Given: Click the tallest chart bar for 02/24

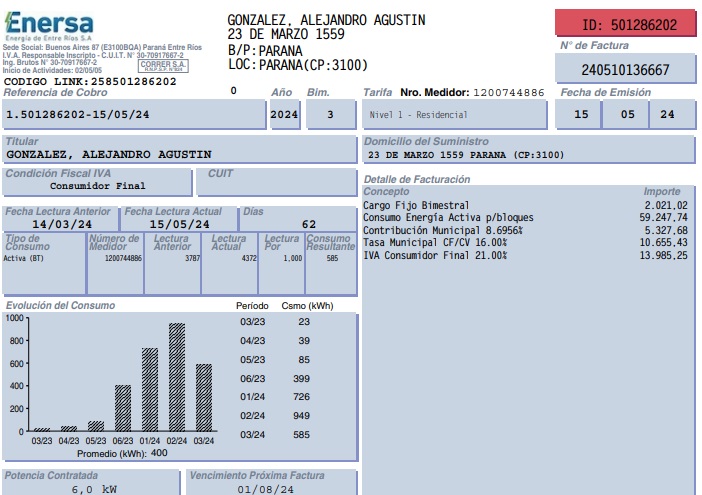Looking at the screenshot, I should click(x=177, y=377).
